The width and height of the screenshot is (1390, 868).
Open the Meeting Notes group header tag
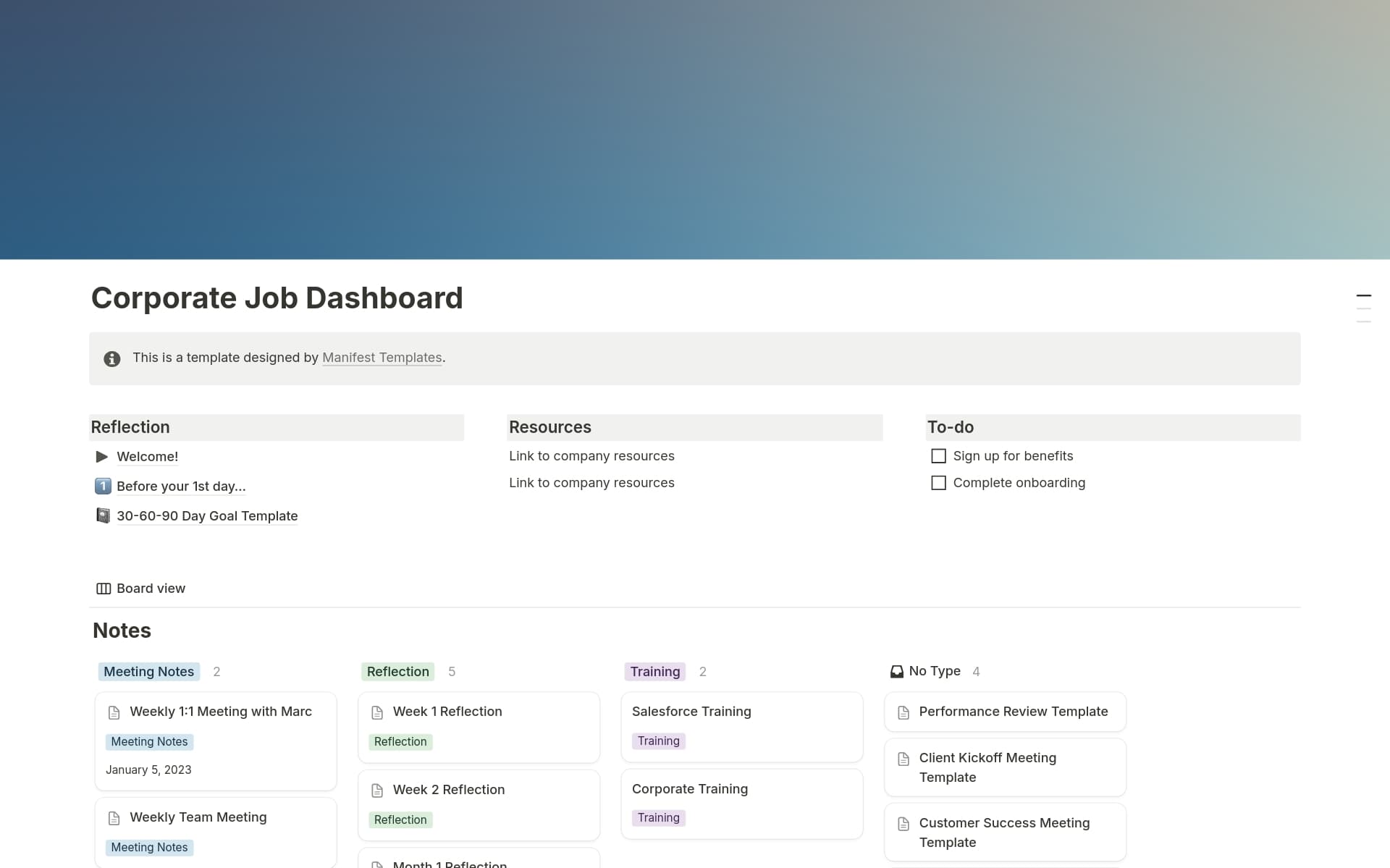coord(149,672)
